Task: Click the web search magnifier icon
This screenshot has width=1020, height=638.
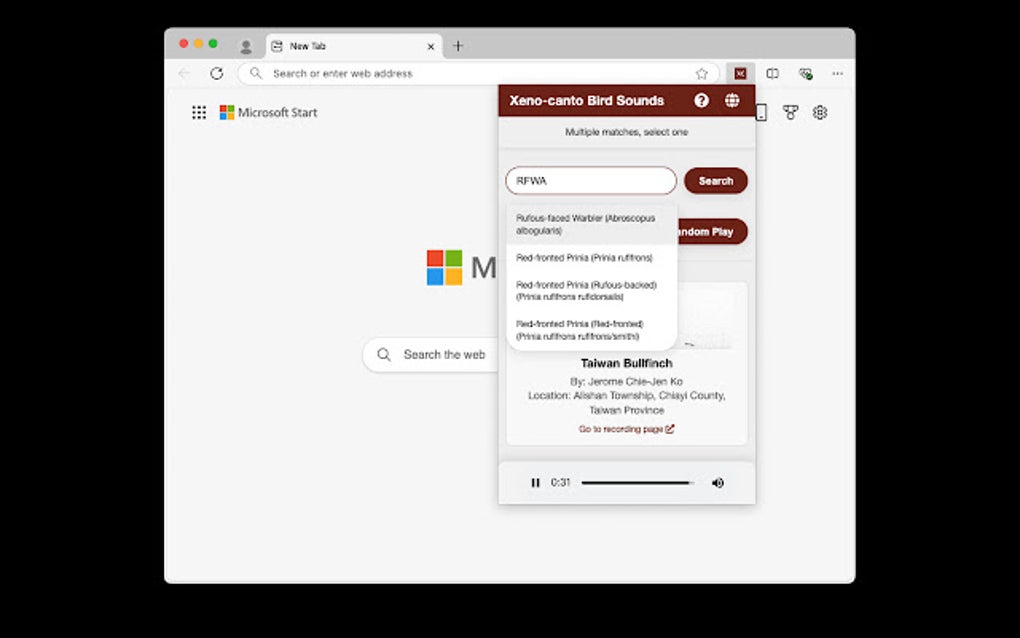Action: tap(384, 354)
